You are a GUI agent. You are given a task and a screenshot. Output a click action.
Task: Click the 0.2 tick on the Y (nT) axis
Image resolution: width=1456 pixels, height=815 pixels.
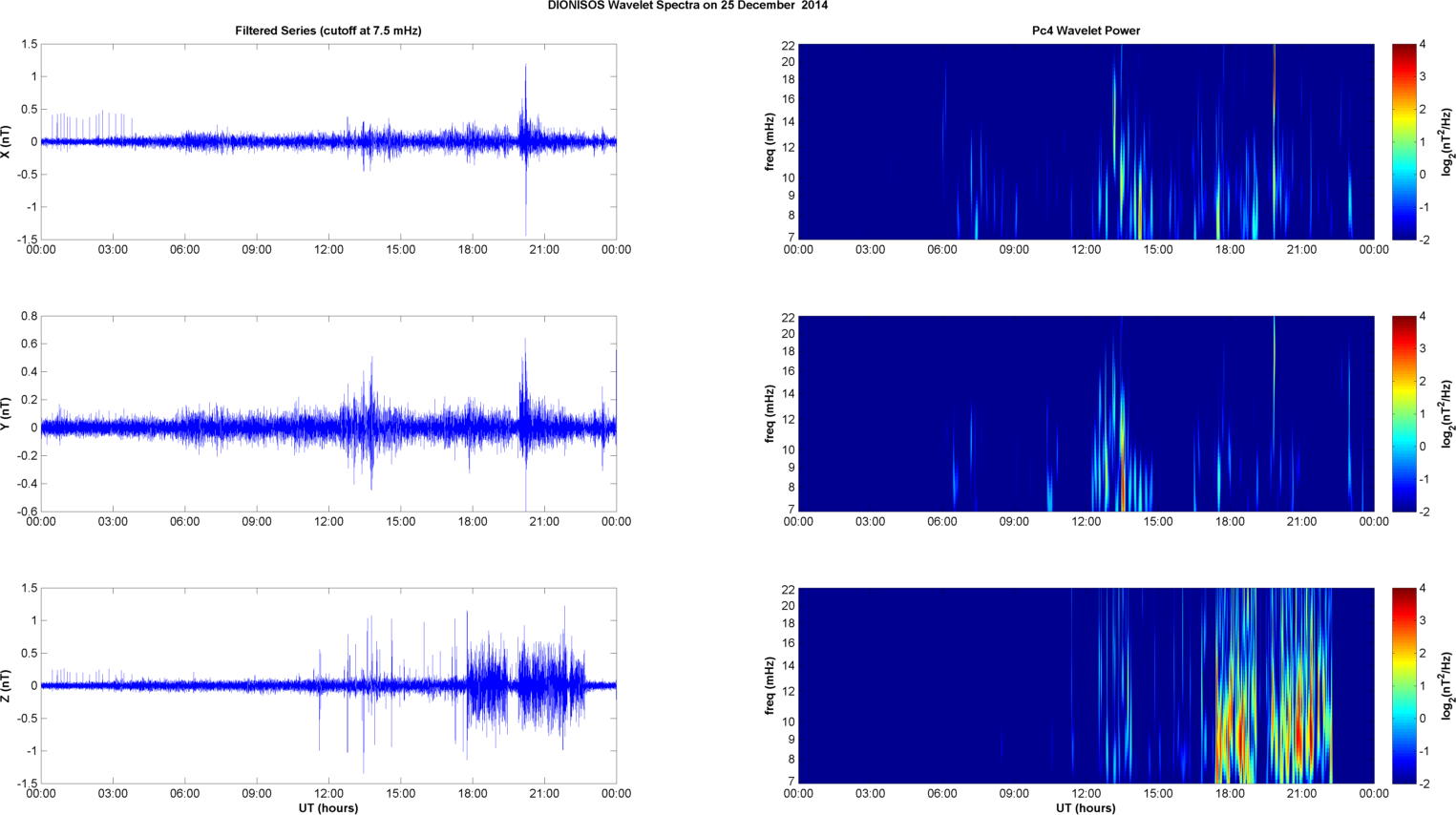[29, 400]
